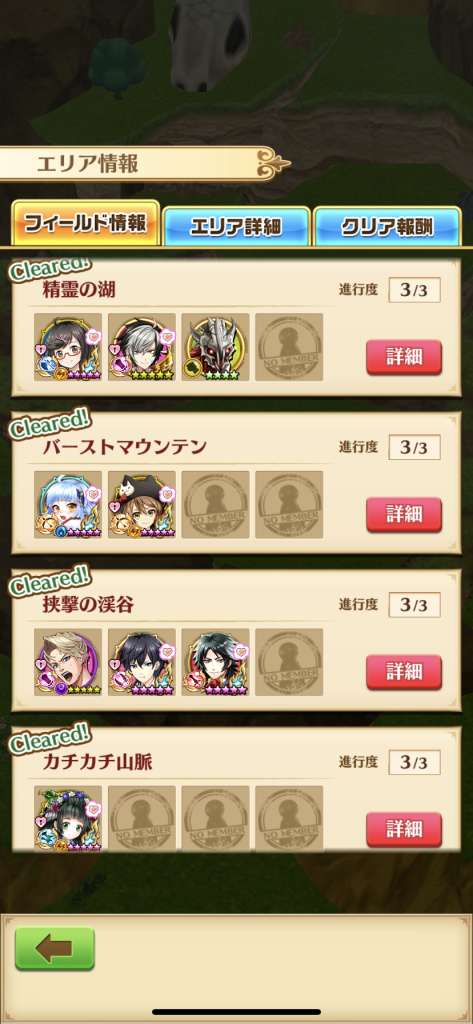Open 詳細 for カチカチ山脈
The width and height of the screenshot is (473, 1024).
click(404, 829)
